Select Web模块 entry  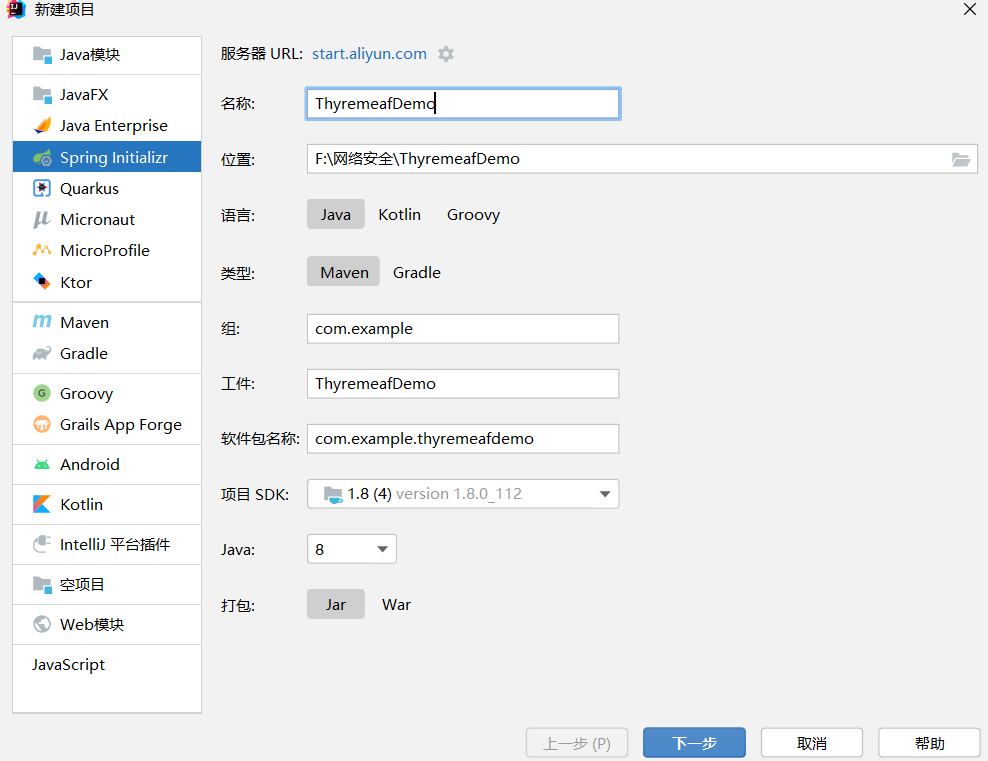point(107,624)
